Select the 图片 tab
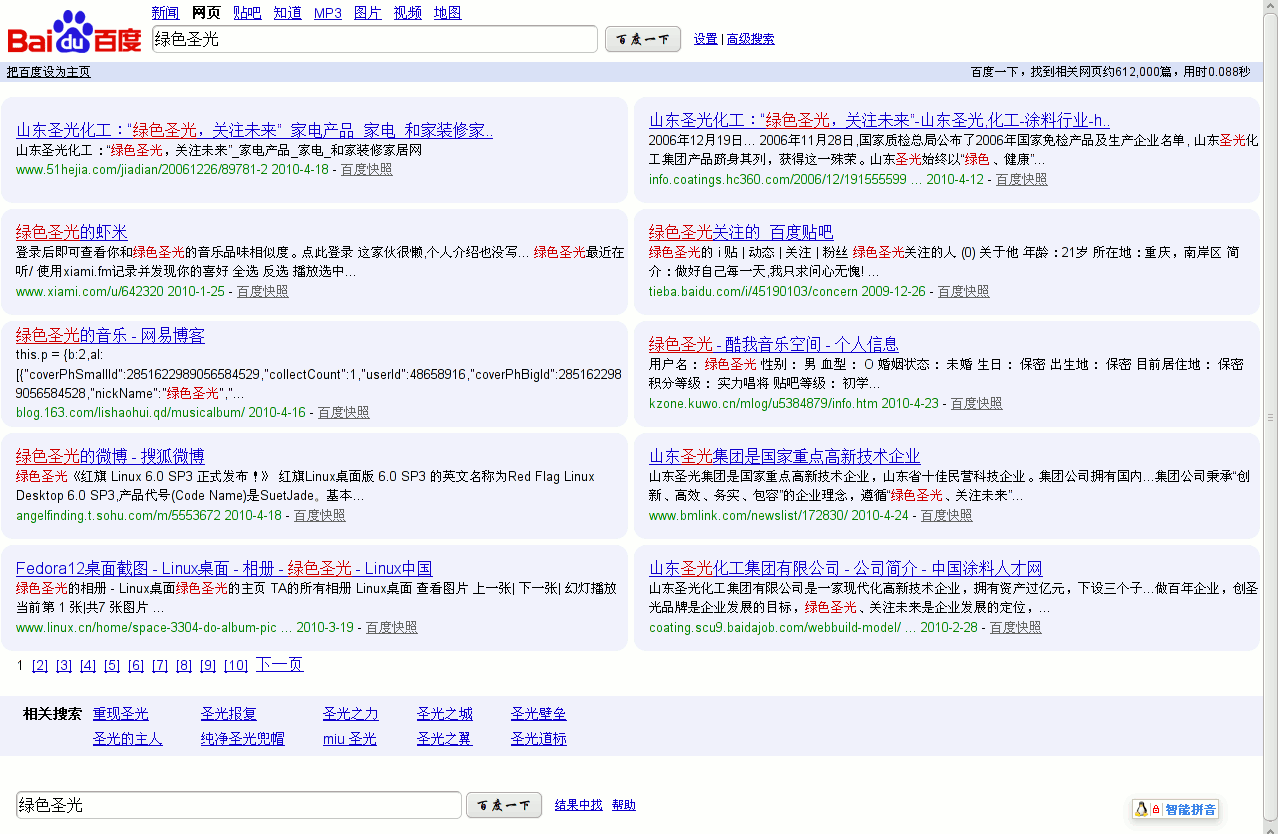 click(368, 13)
